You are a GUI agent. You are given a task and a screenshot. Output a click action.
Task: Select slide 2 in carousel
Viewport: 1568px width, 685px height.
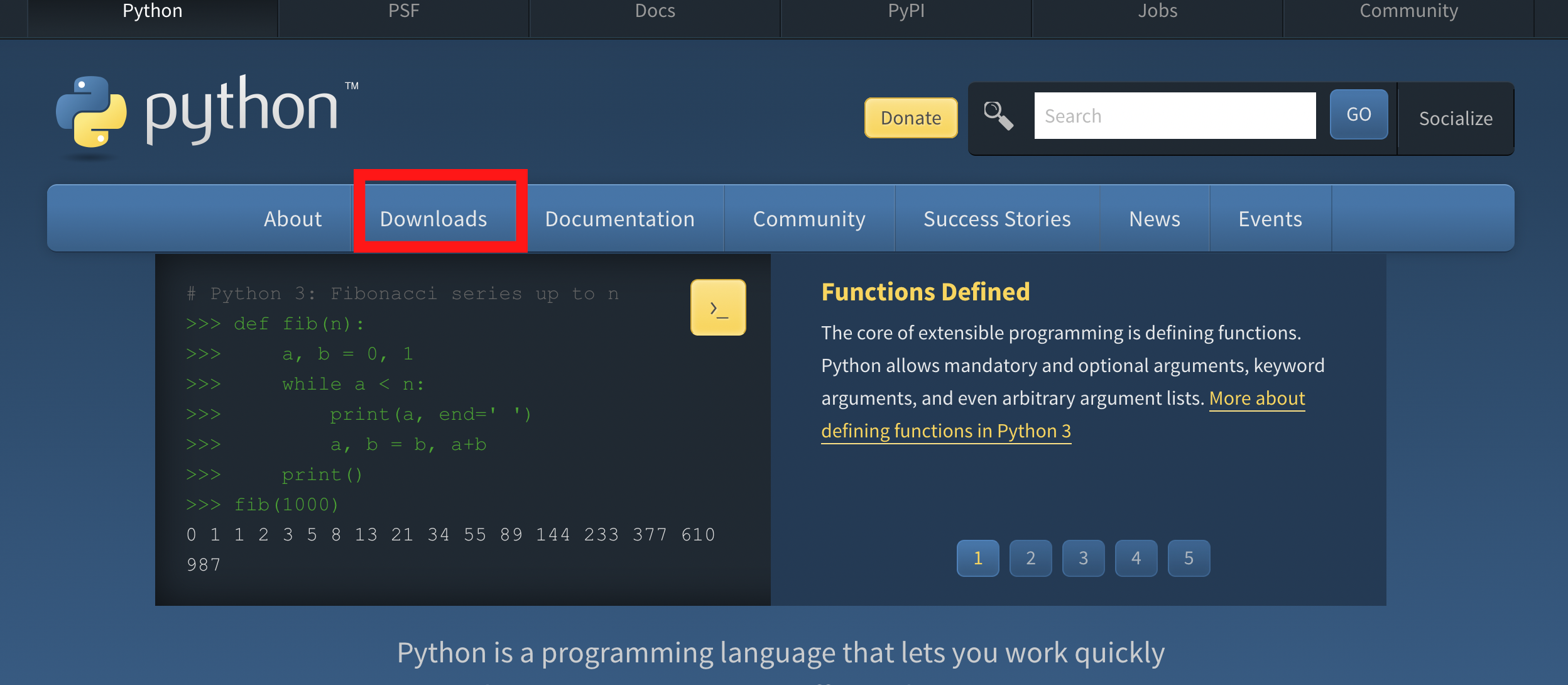pyautogui.click(x=1031, y=558)
